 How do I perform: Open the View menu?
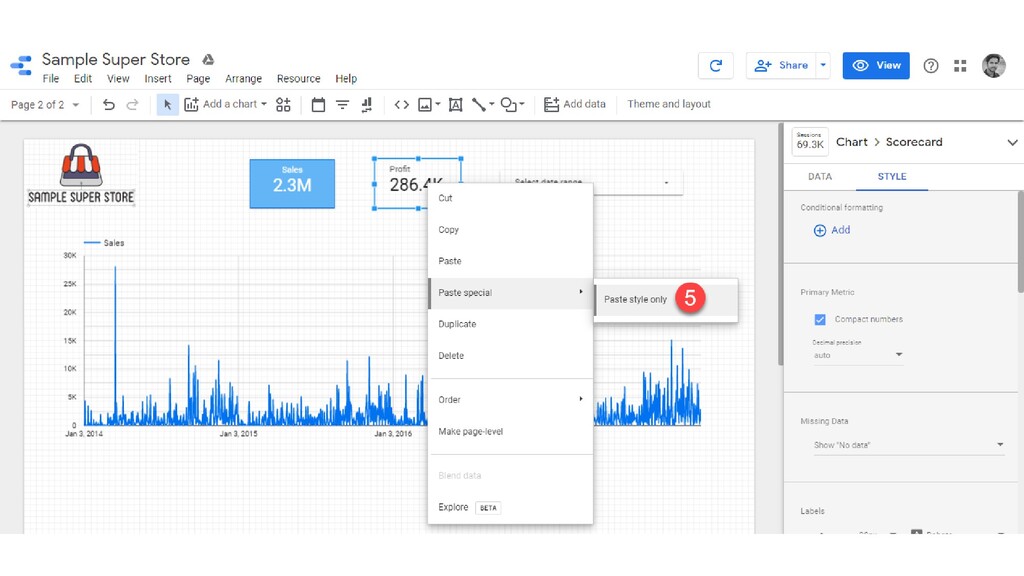pos(118,78)
